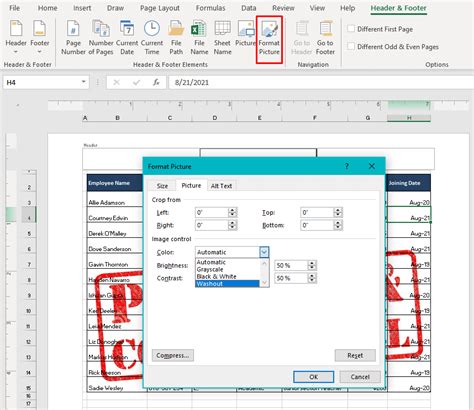
Task: Click the Right crop spinner arrows
Action: tap(233, 225)
